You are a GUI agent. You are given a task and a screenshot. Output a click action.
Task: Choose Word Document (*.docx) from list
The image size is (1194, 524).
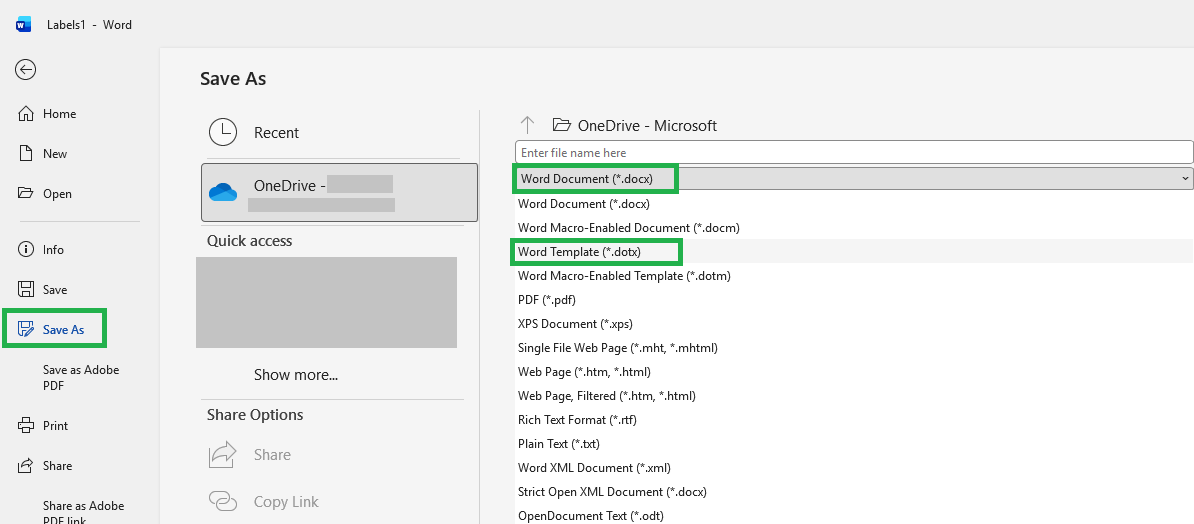[x=854, y=203]
